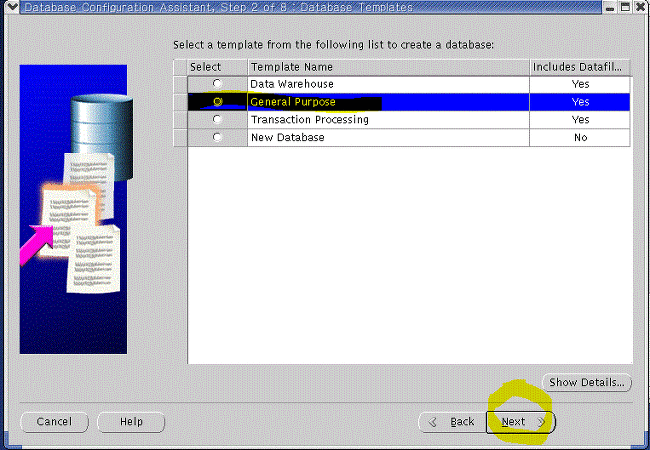Click the Template Name column header
This screenshot has height=450, width=650.
388,67
